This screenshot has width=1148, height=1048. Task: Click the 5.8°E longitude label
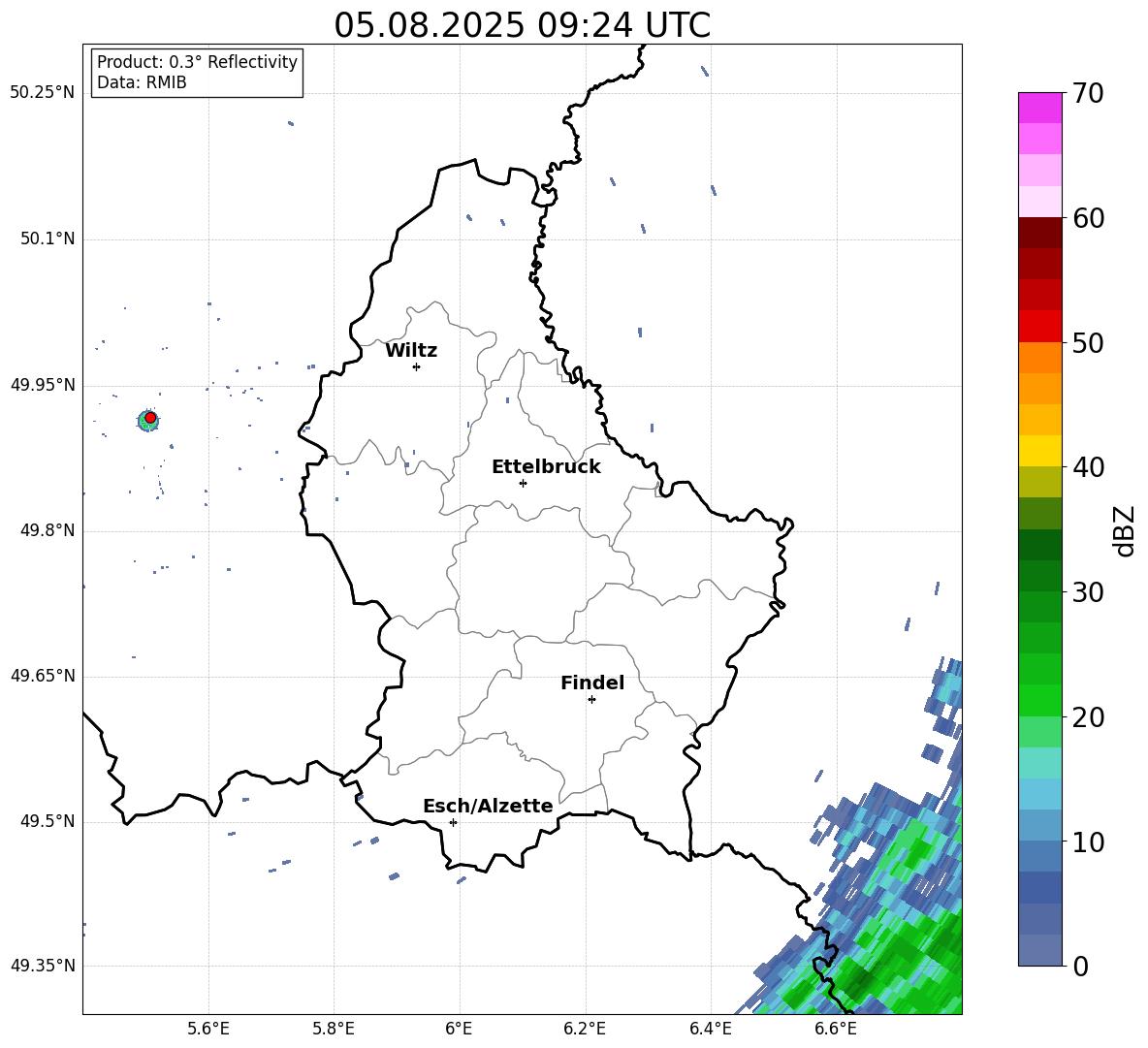point(334,1029)
